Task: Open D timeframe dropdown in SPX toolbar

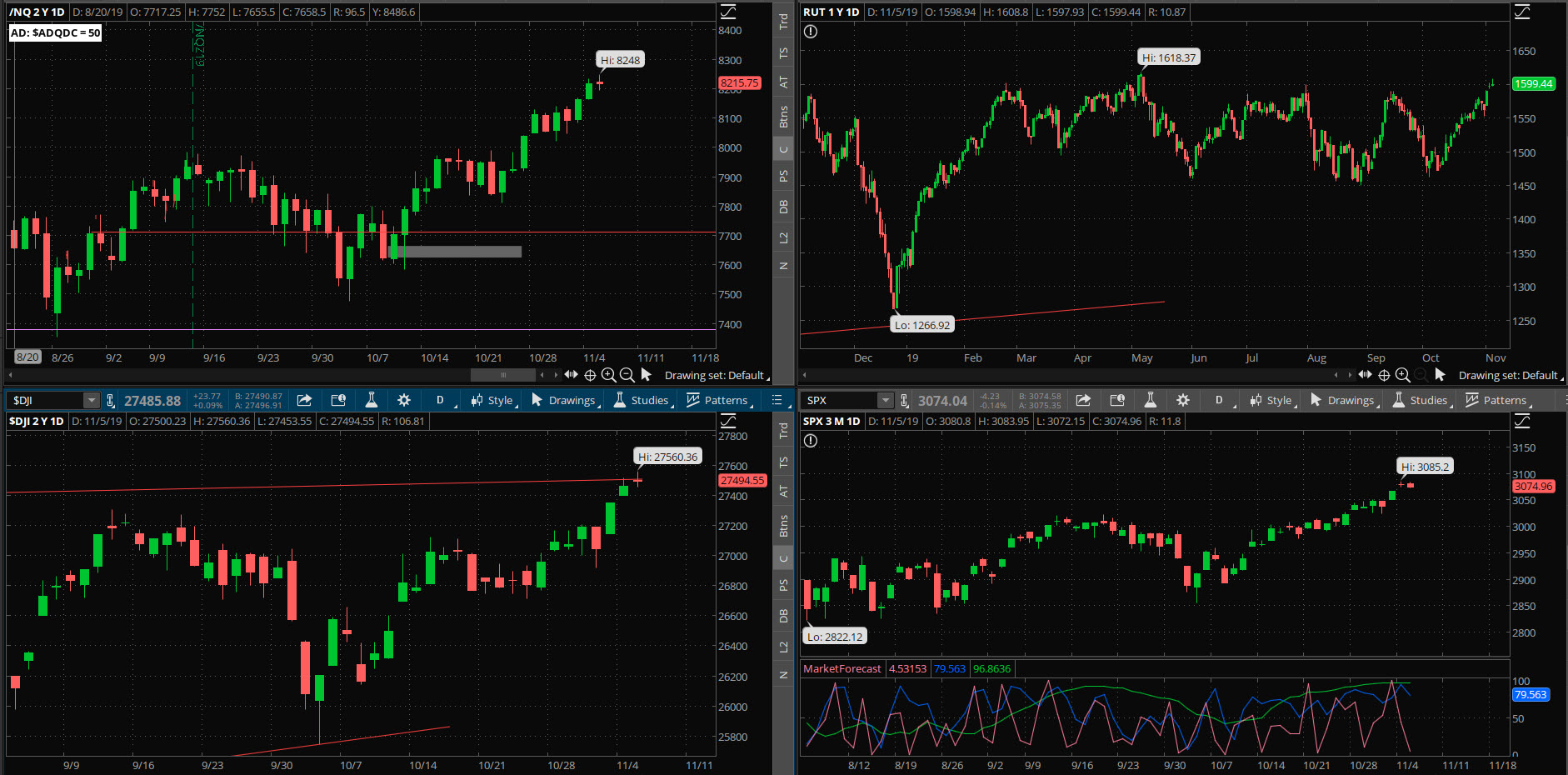Action: click(1221, 400)
